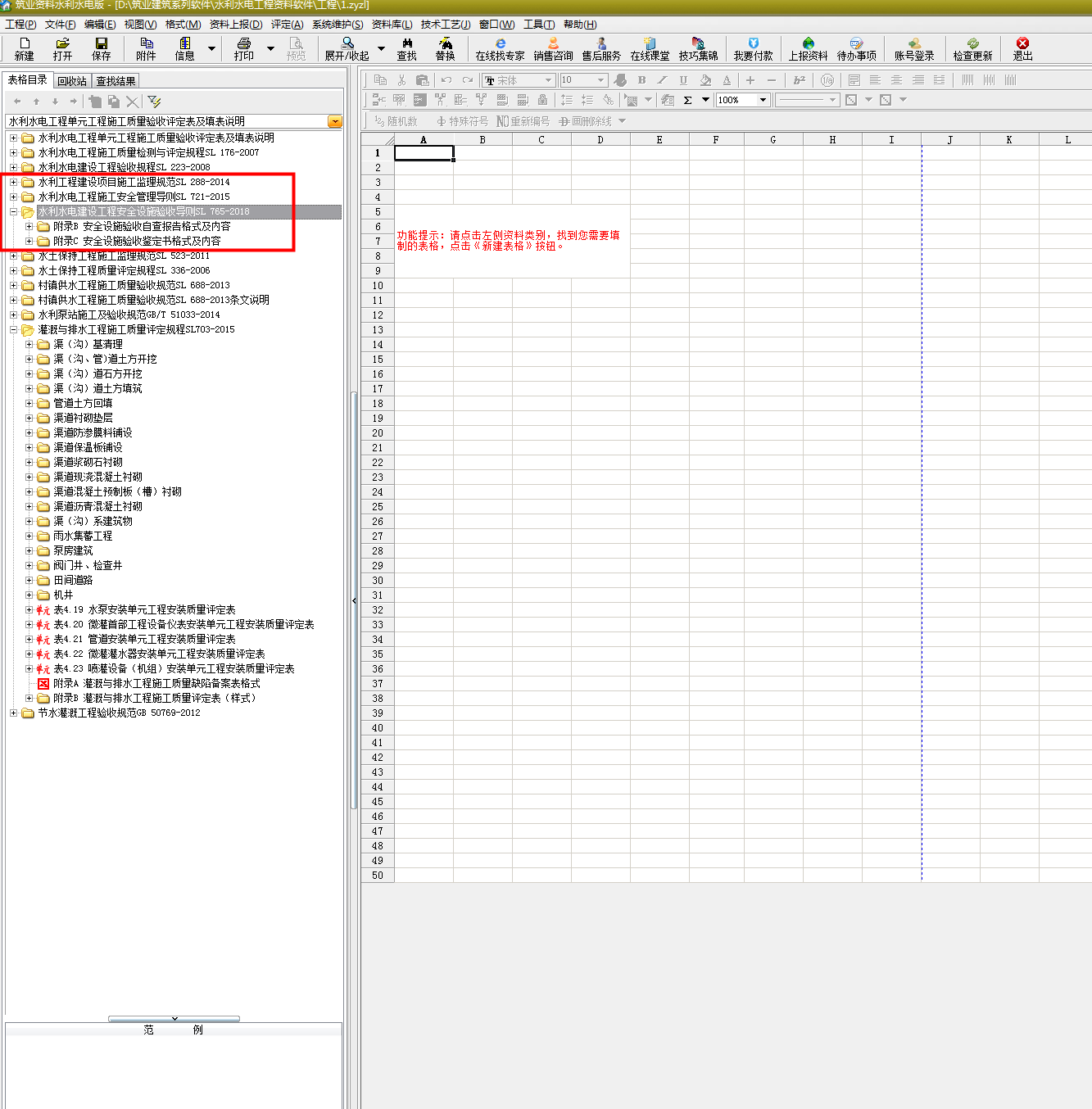This screenshot has width=1092, height=1109.
Task: Click the panel splitter collapse arrow
Action: click(354, 600)
